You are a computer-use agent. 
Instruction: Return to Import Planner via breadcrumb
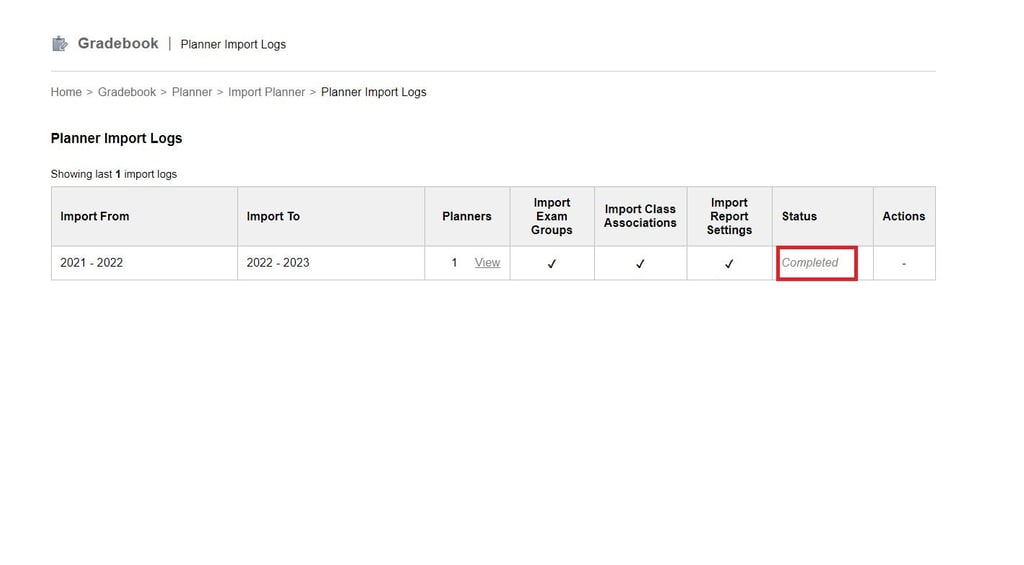click(x=266, y=92)
